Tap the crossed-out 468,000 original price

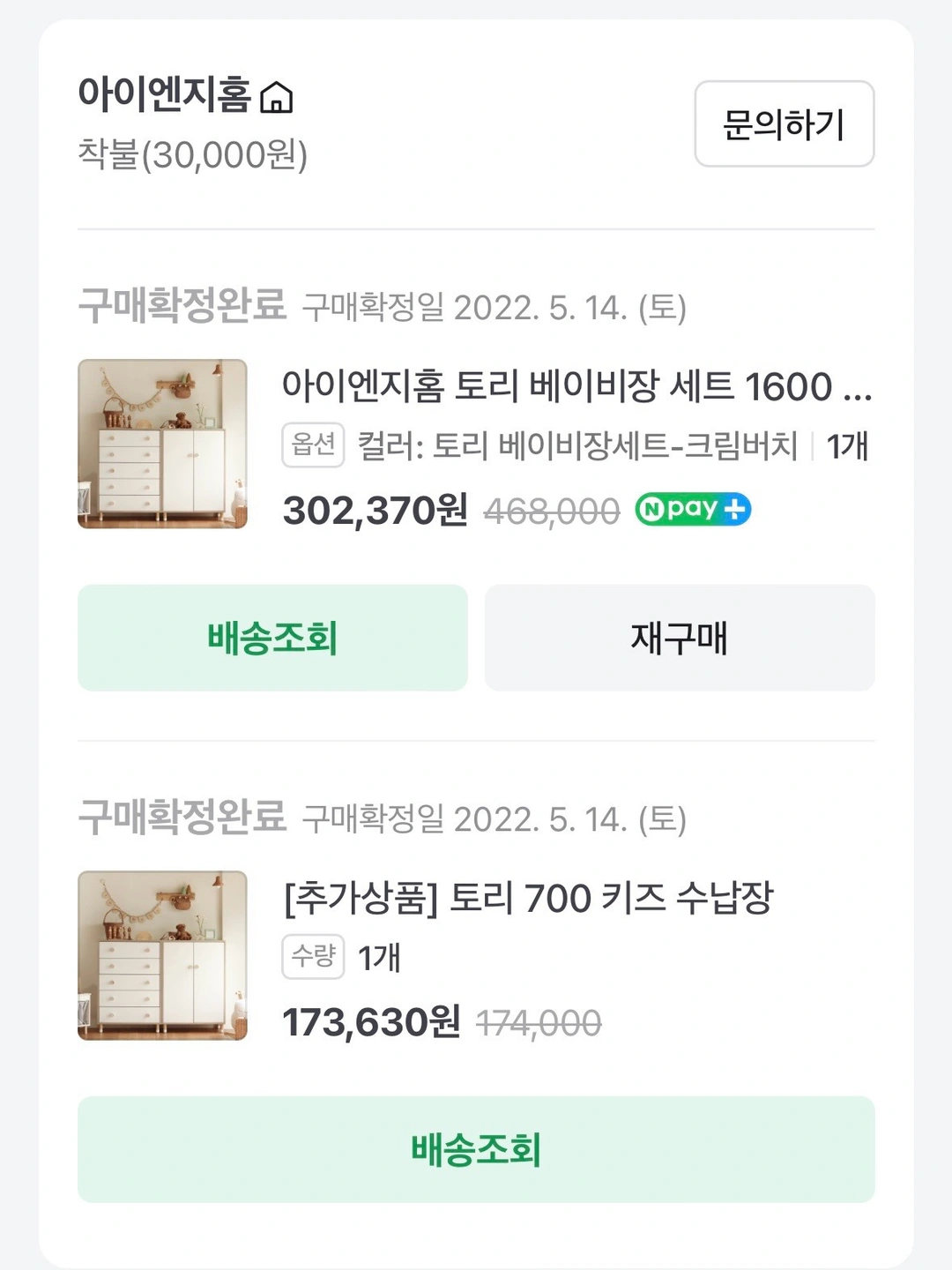(x=552, y=512)
